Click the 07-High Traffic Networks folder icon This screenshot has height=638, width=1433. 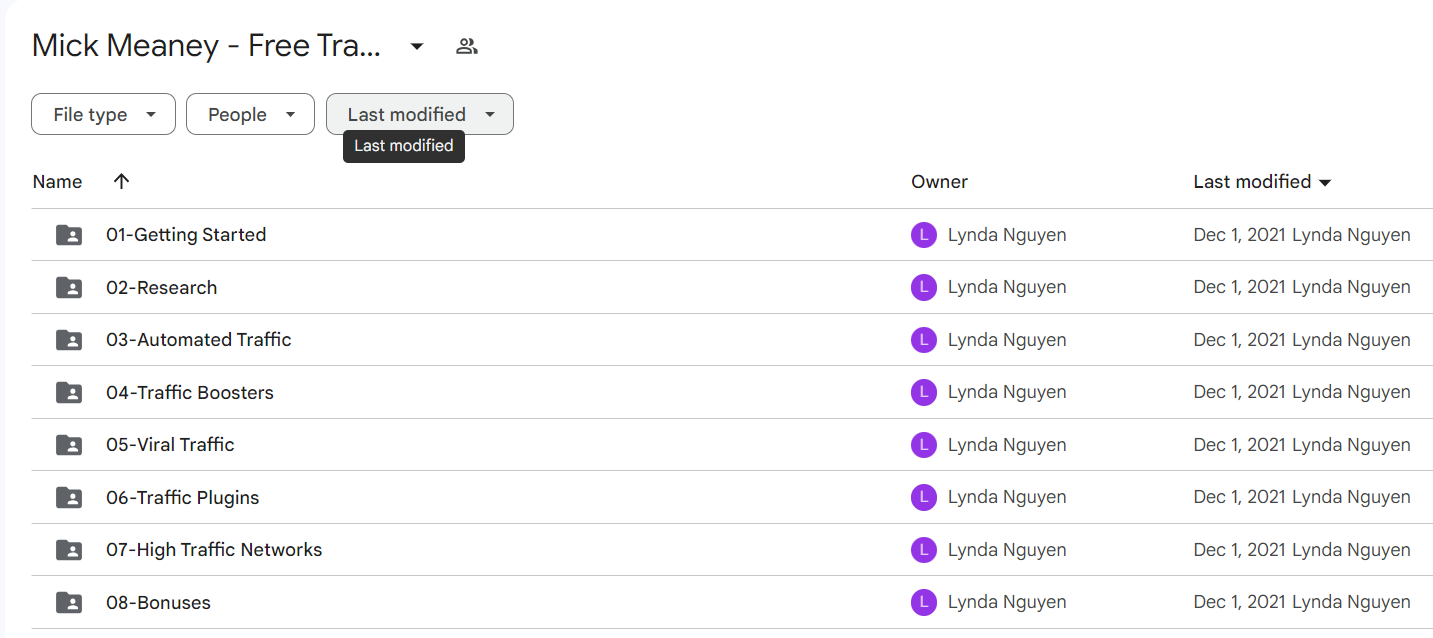point(69,550)
